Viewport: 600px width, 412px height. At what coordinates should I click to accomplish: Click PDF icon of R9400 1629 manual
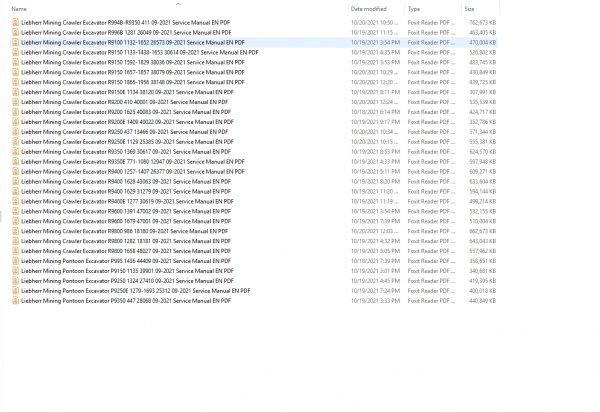click(x=15, y=192)
